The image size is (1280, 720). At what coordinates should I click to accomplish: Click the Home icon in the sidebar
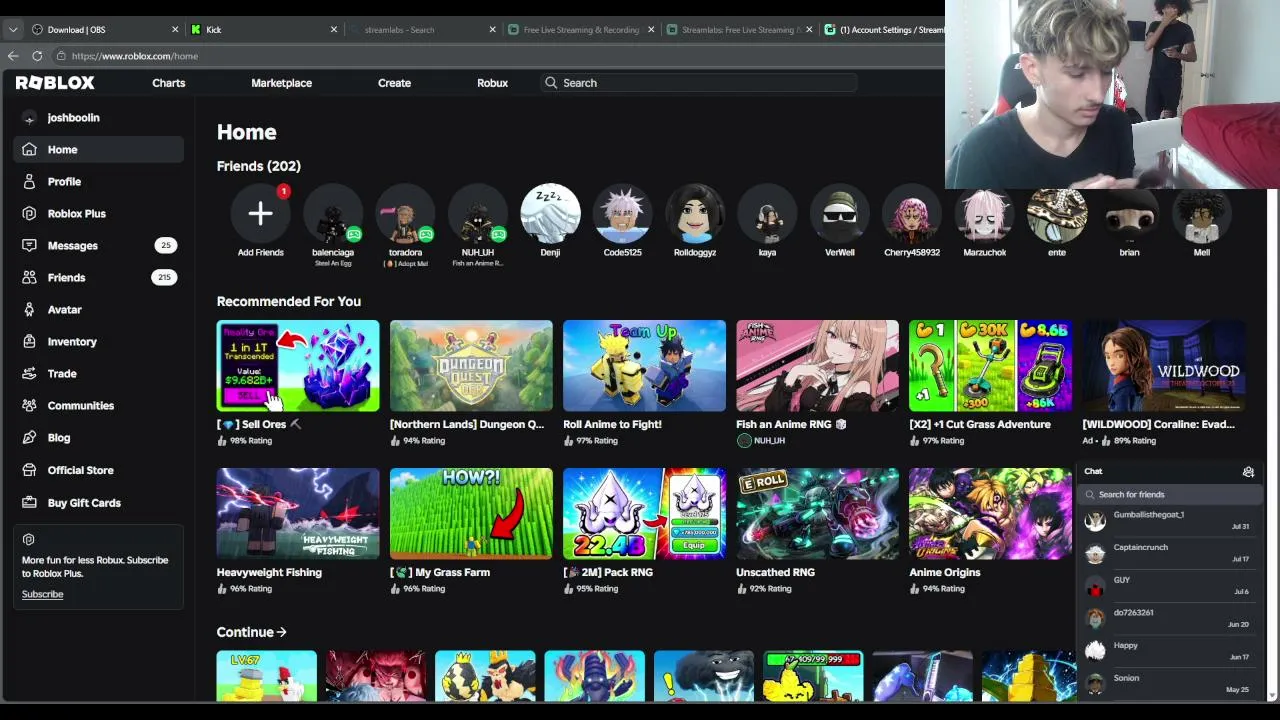click(x=29, y=150)
